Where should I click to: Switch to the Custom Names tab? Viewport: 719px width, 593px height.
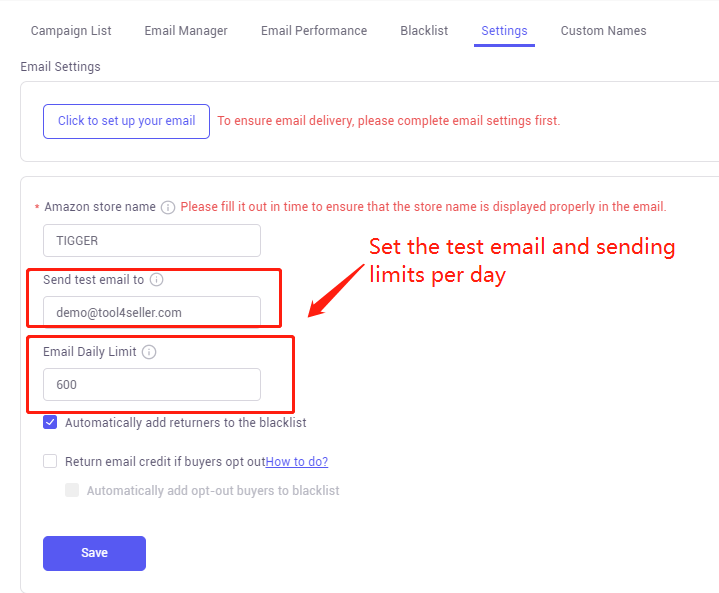pyautogui.click(x=603, y=31)
